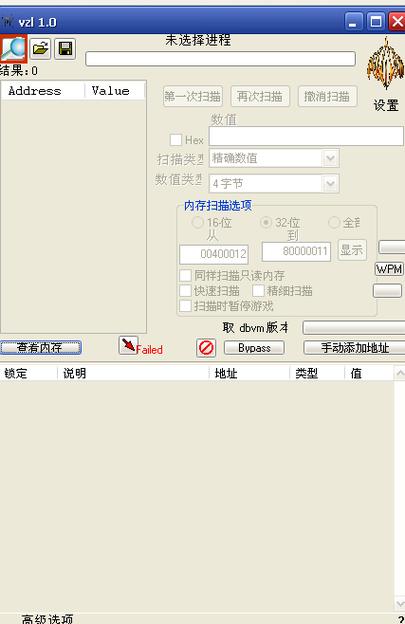
Task: Click the blank button below WPM
Action: [x=387, y=291]
